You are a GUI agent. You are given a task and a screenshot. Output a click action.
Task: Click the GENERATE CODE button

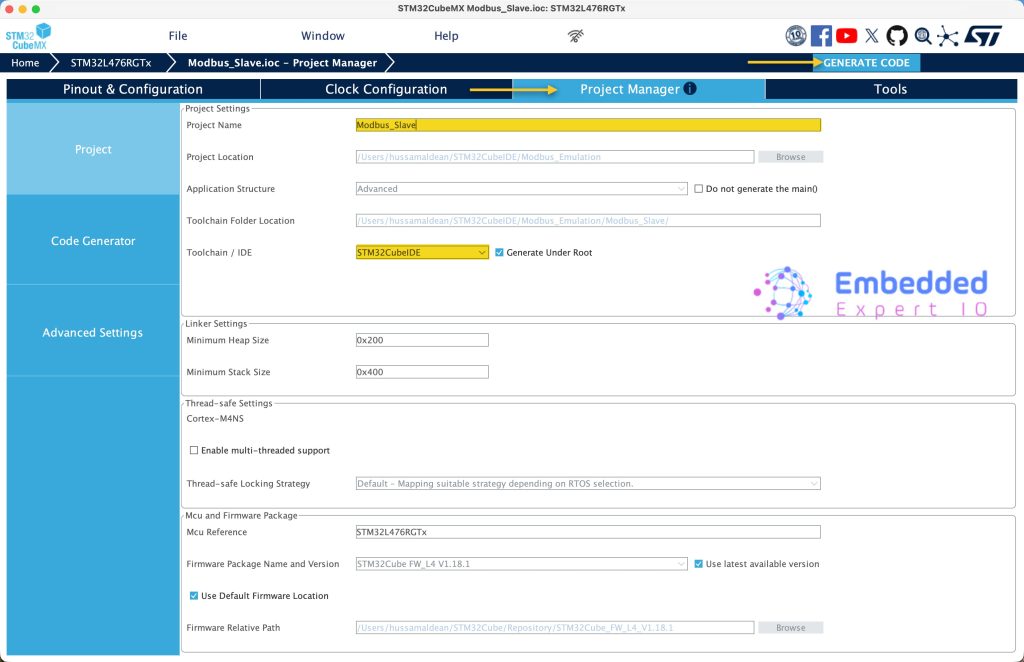(x=866, y=63)
